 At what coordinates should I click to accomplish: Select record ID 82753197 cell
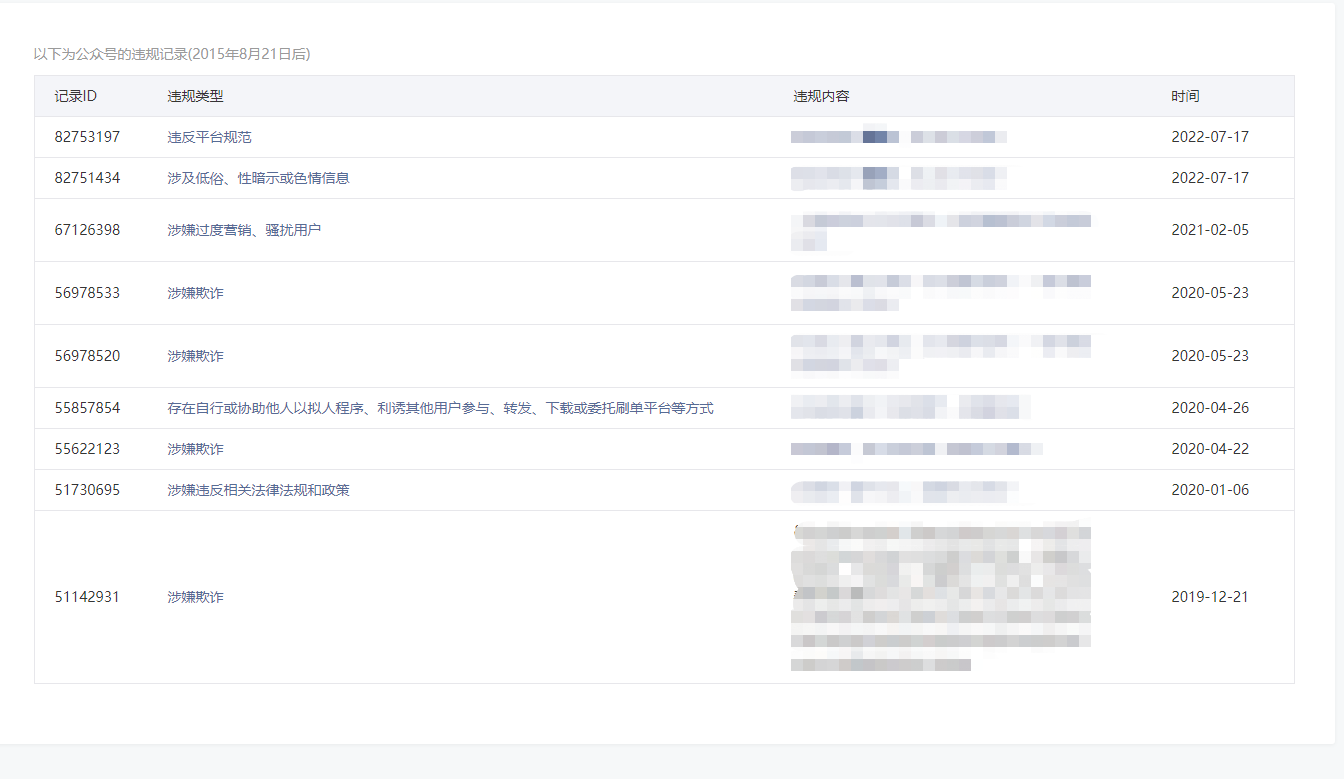[x=87, y=137]
